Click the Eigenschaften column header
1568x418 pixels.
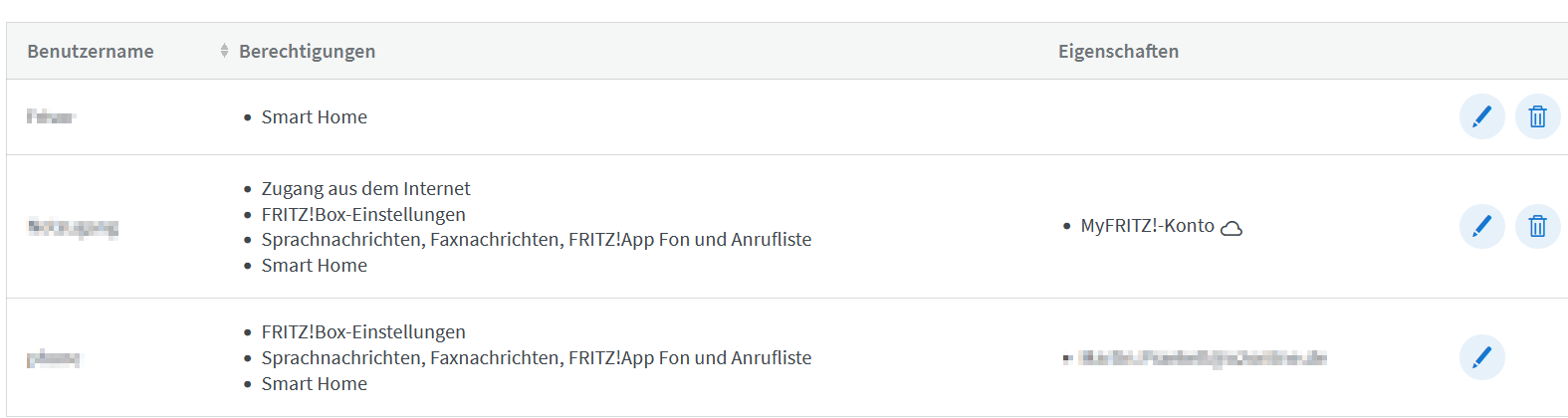pyautogui.click(x=1118, y=51)
